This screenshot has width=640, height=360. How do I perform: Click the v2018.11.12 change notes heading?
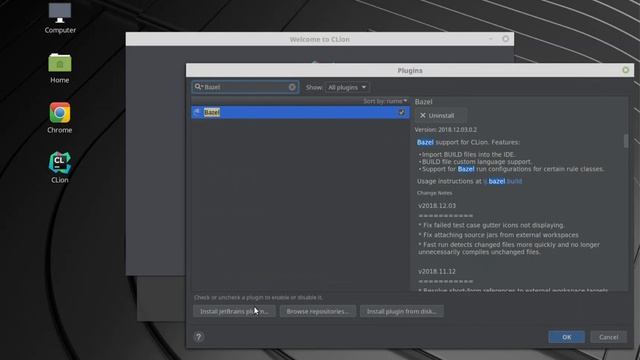click(x=437, y=271)
